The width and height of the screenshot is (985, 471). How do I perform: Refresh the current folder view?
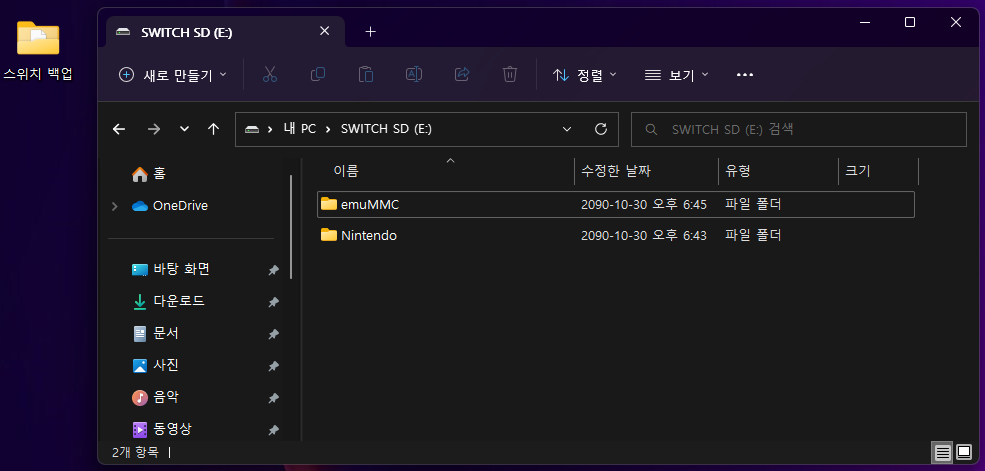click(x=601, y=129)
